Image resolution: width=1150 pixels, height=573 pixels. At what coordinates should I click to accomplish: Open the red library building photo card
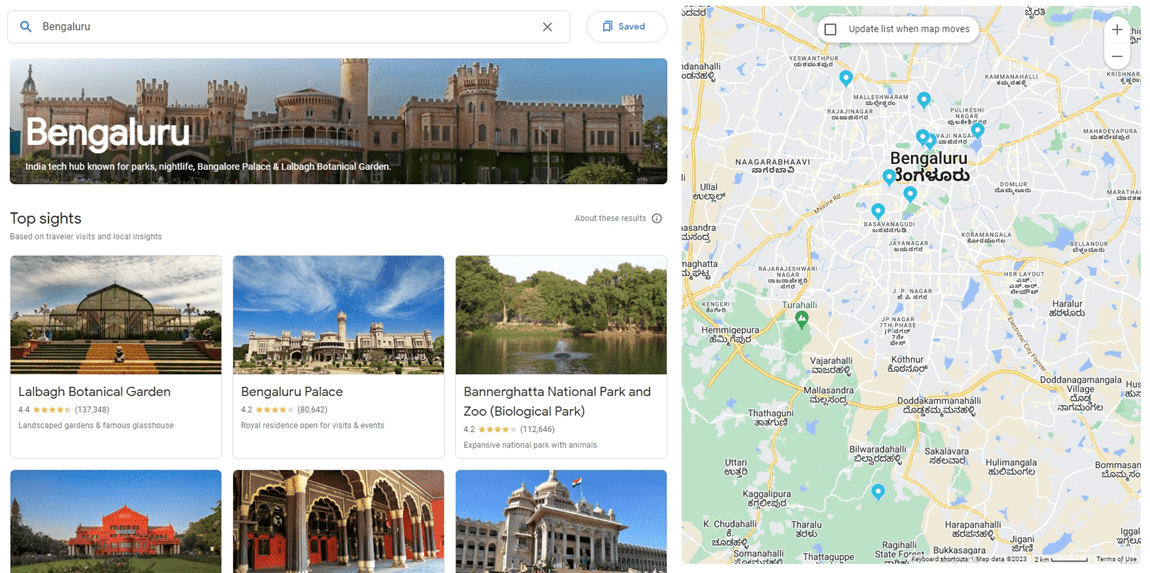click(116, 521)
